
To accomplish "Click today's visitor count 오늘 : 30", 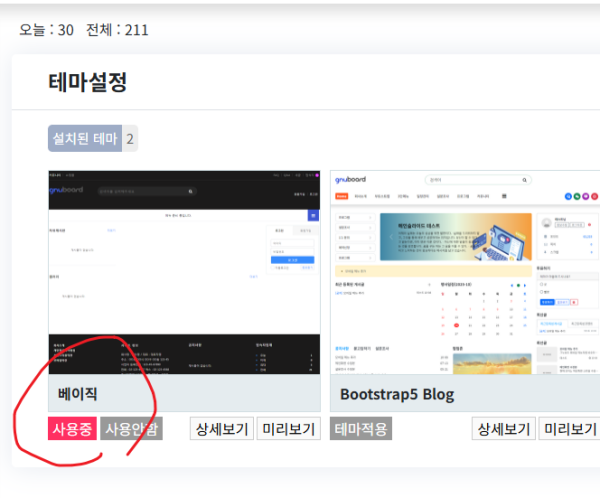I will (x=46, y=30).
